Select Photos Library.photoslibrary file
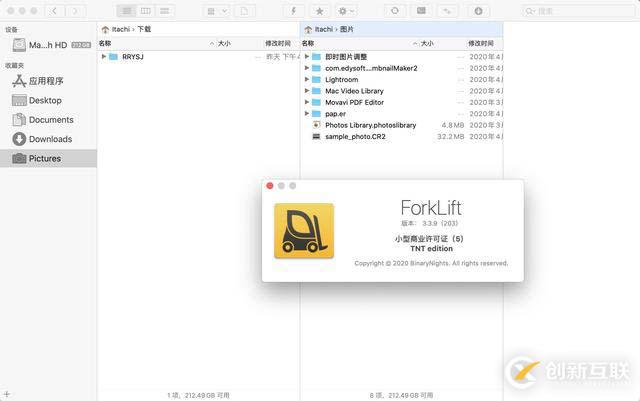The height and width of the screenshot is (401, 640). point(371,125)
